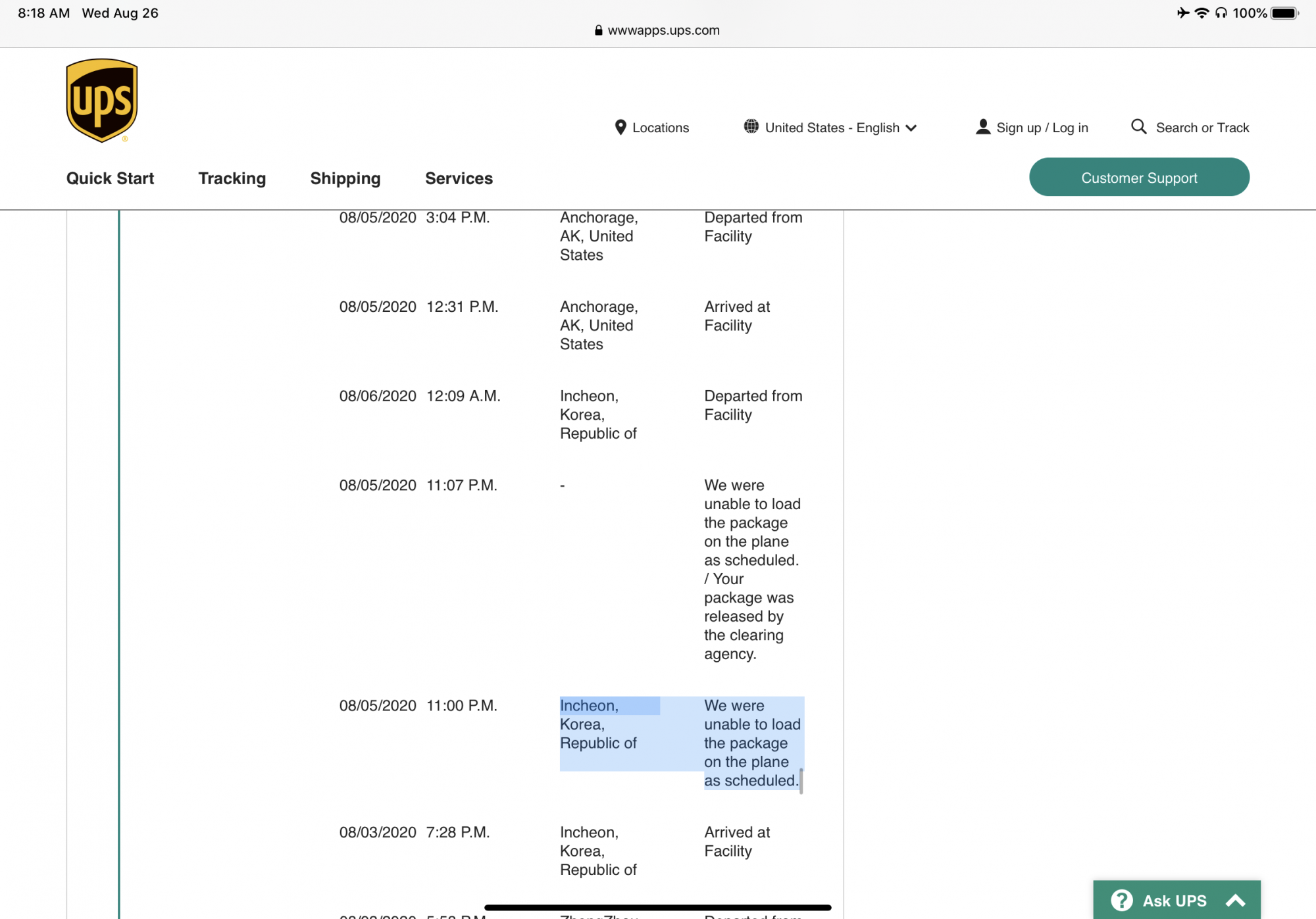Expand the Ask UPS chat chevron

click(1235, 900)
